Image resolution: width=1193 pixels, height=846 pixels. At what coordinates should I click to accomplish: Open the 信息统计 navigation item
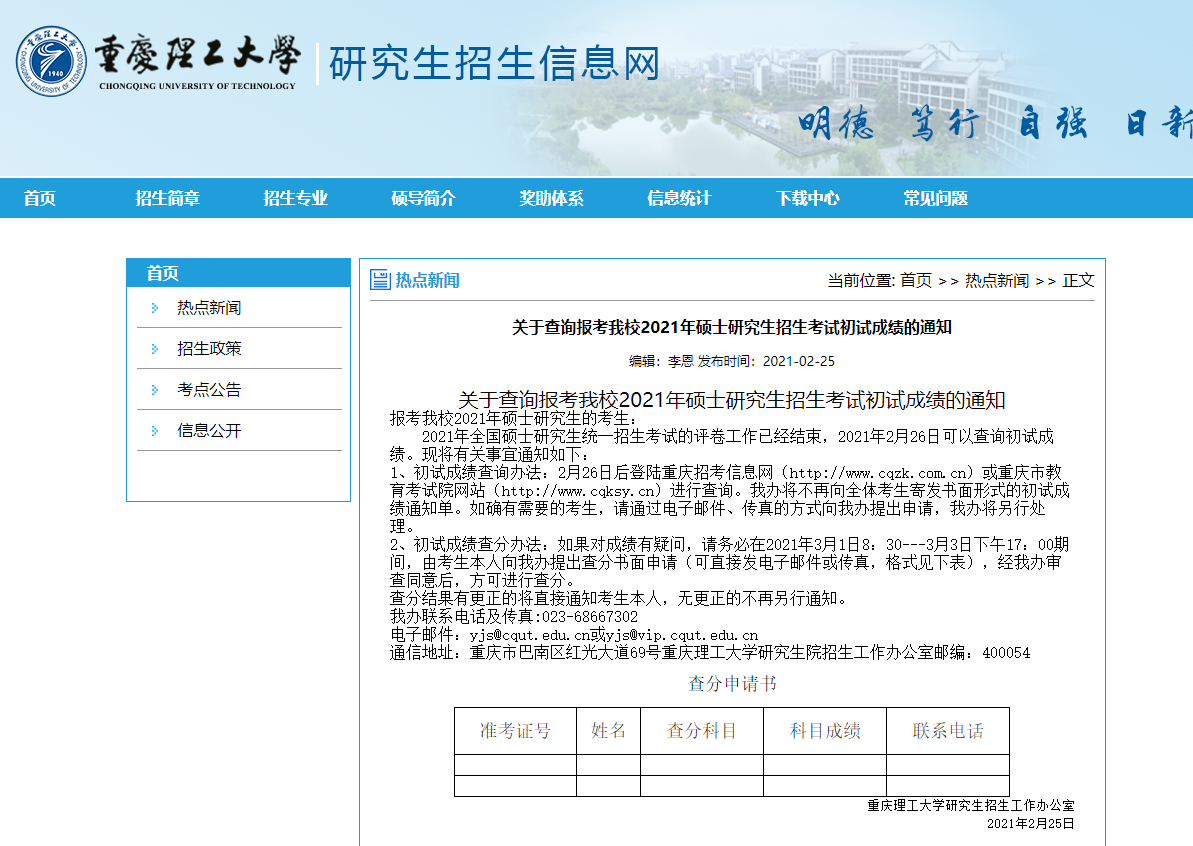click(x=679, y=199)
